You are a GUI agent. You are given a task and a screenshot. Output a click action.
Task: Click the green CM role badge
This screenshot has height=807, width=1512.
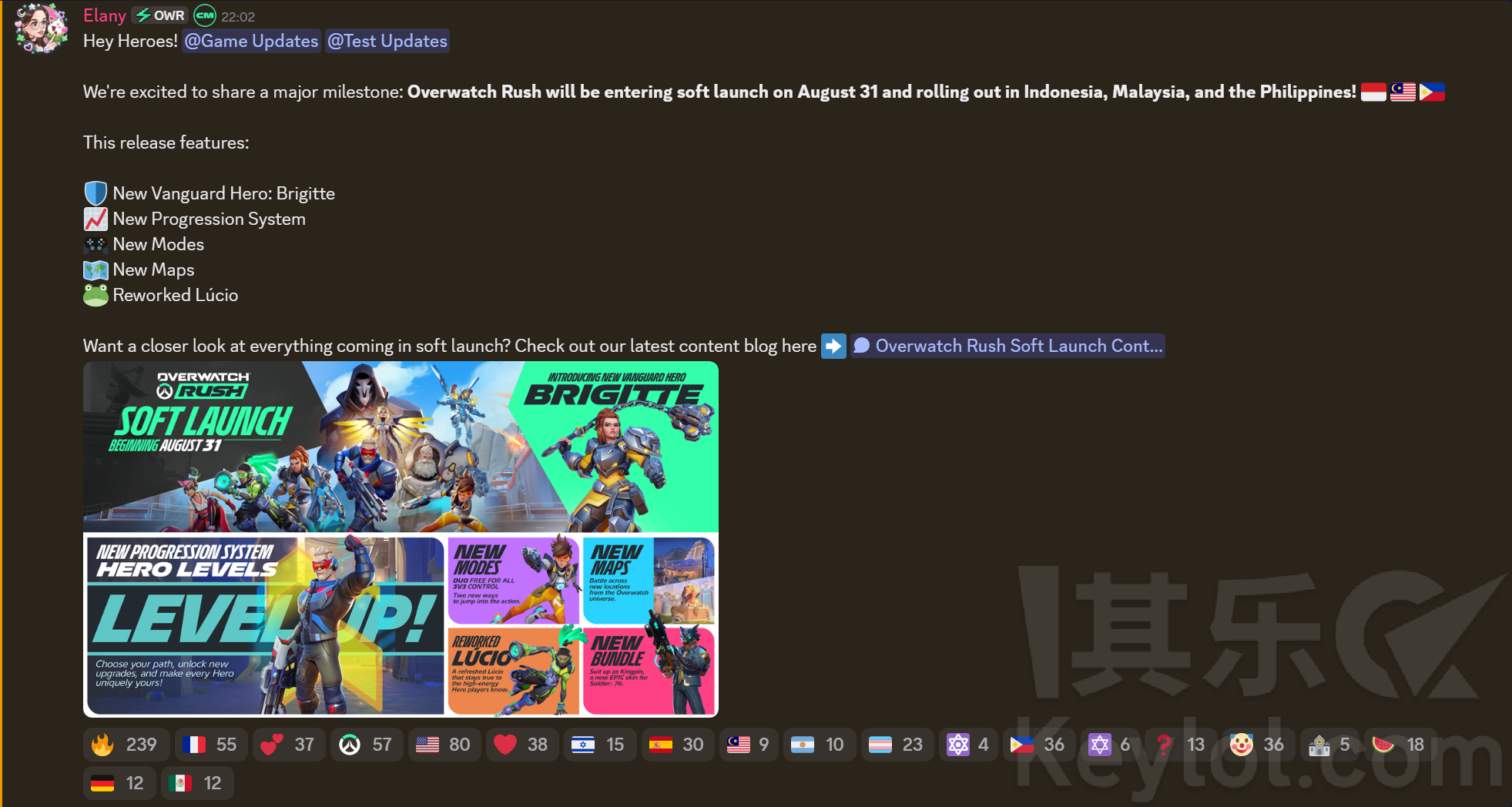(205, 15)
